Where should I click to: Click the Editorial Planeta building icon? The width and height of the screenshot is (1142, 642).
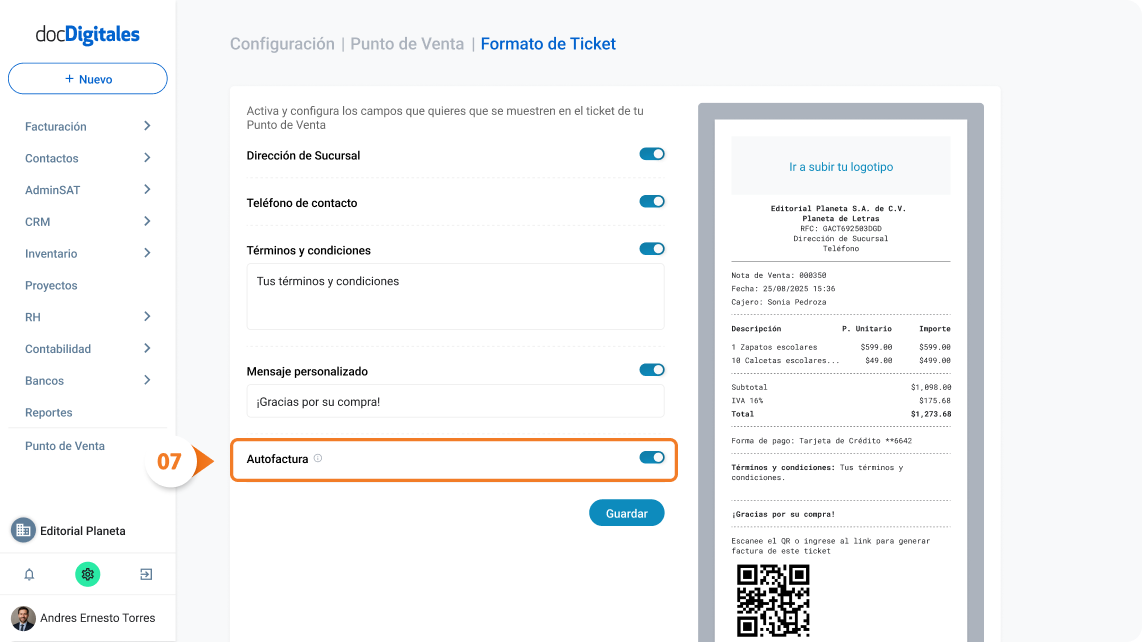tap(23, 531)
